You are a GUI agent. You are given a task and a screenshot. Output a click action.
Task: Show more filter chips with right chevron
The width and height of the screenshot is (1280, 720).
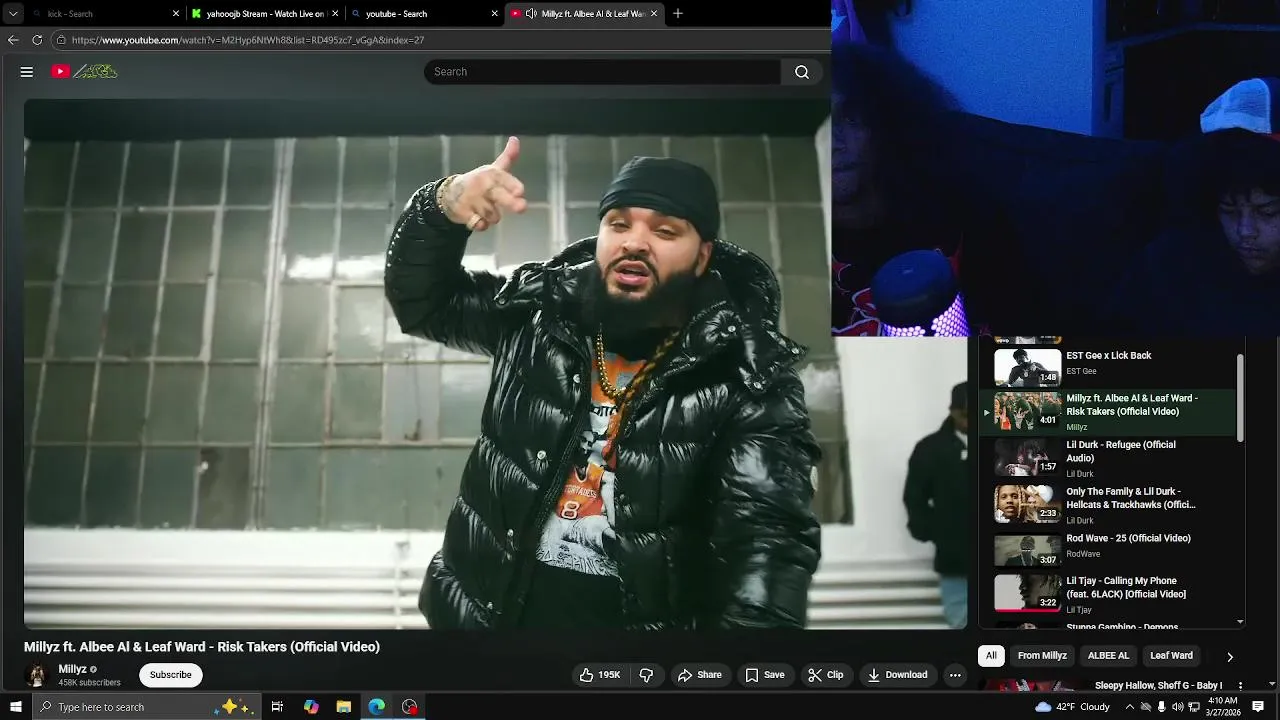pyautogui.click(x=1229, y=657)
